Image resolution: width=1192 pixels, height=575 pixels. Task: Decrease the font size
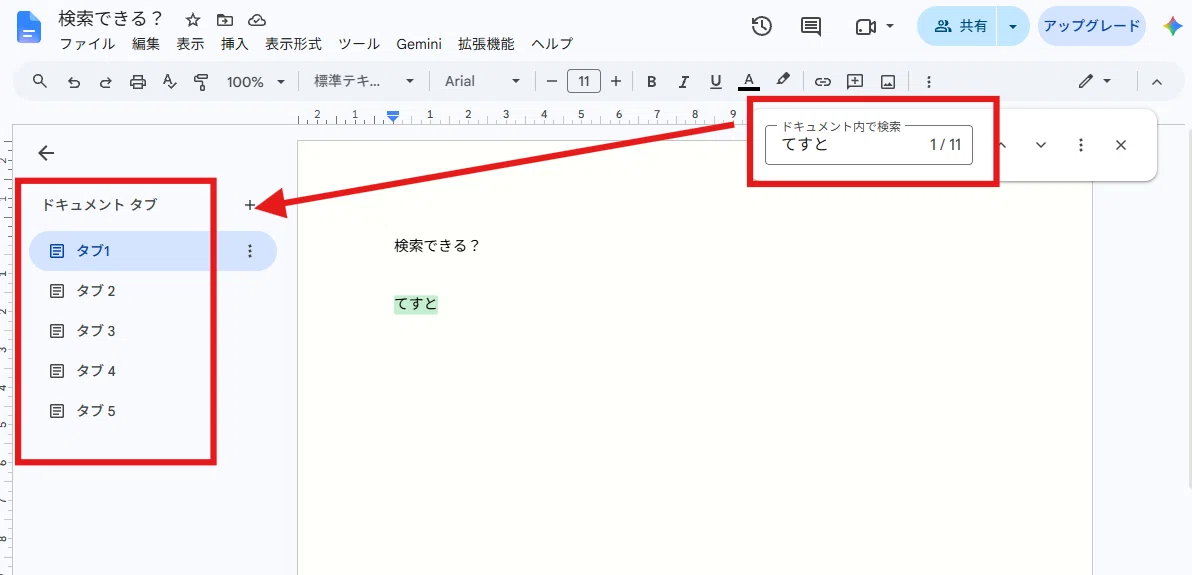point(552,81)
